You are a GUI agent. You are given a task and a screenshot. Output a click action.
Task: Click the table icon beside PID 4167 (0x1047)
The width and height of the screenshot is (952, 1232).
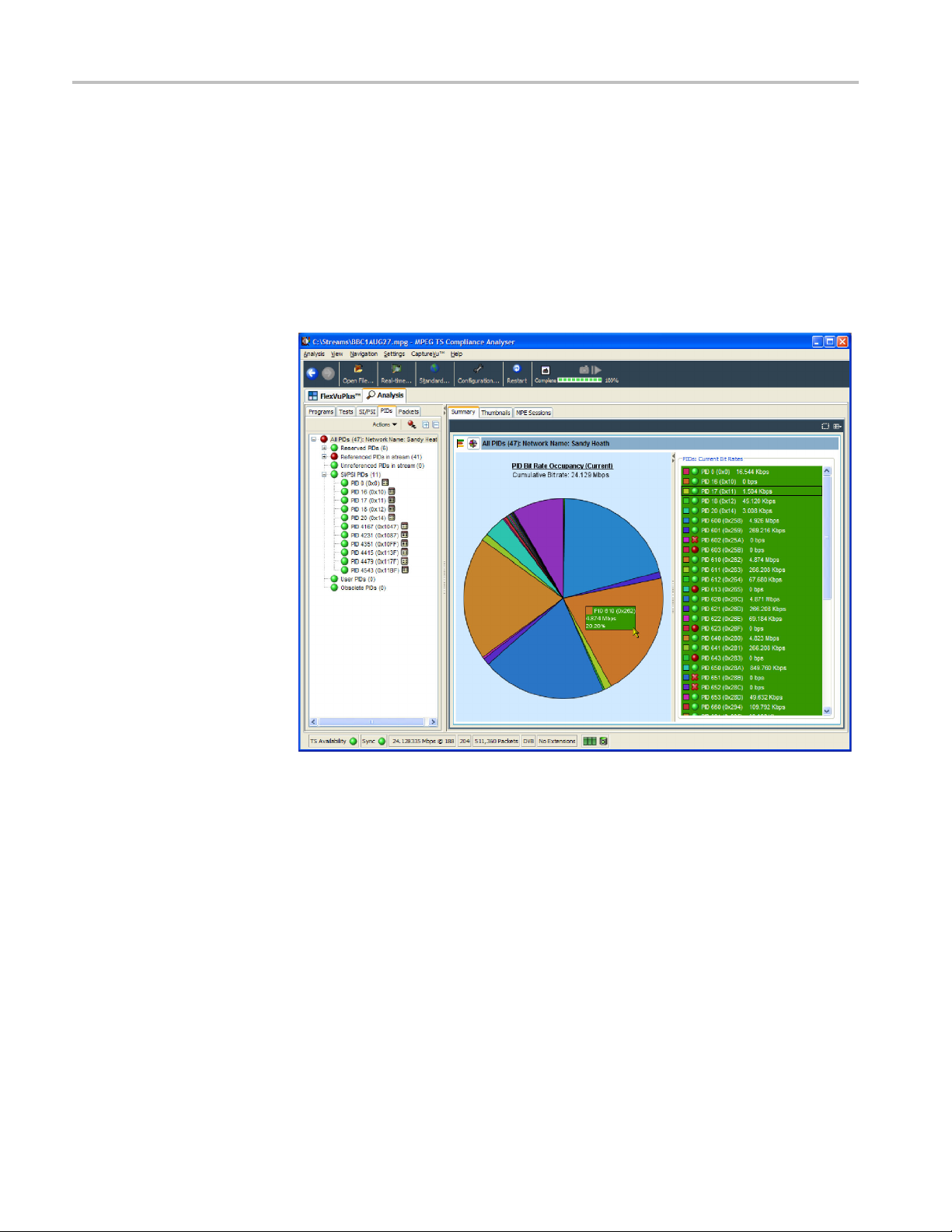[x=405, y=526]
